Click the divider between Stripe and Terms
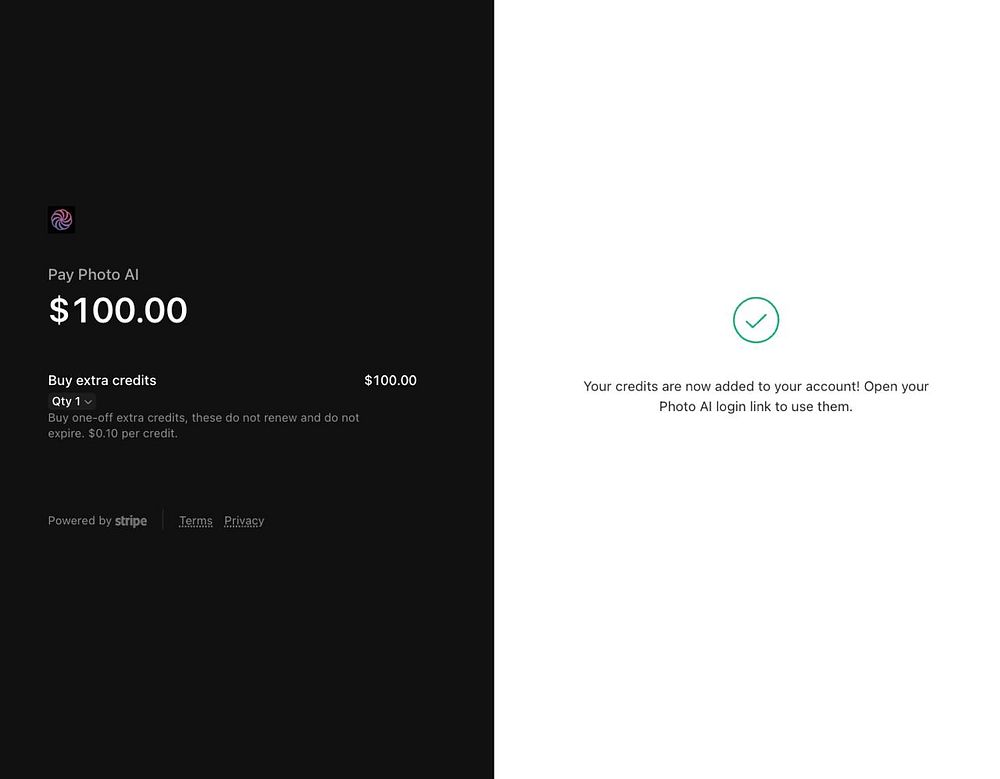Screen dimensions: 1000x779 tap(163, 520)
